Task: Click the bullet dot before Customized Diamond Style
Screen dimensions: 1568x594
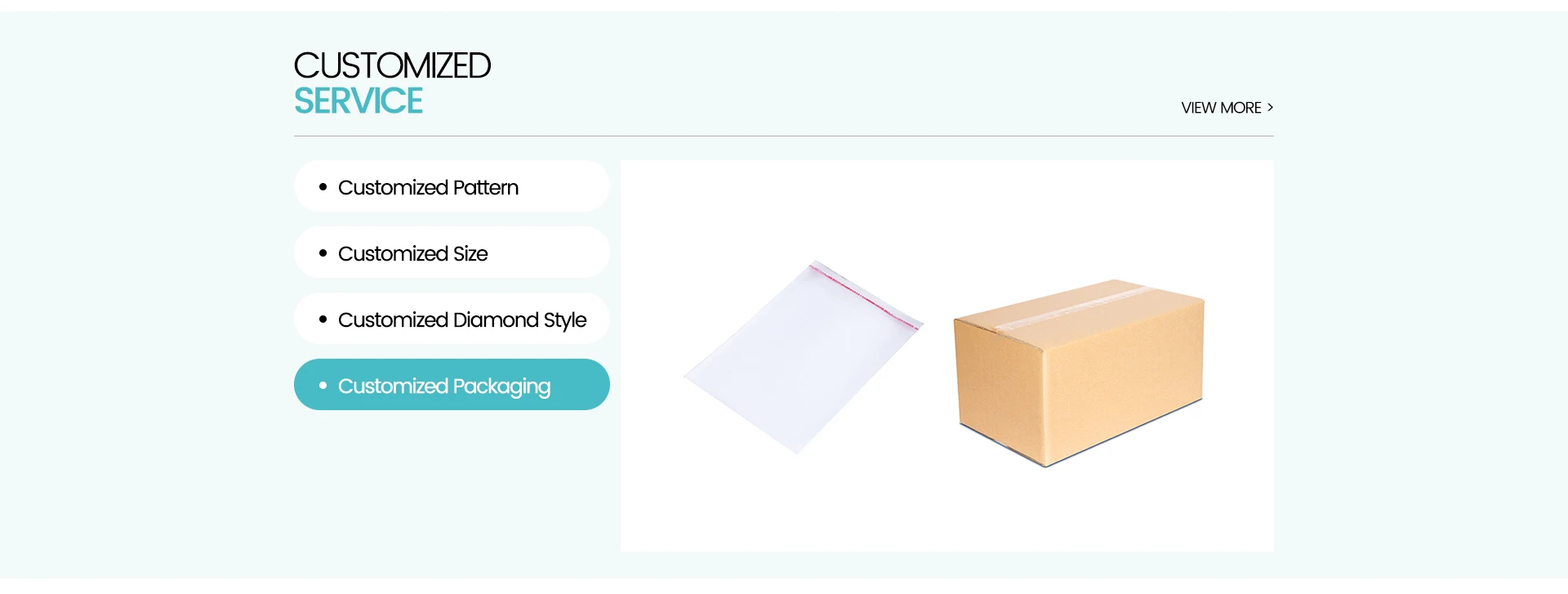Action: point(323,319)
